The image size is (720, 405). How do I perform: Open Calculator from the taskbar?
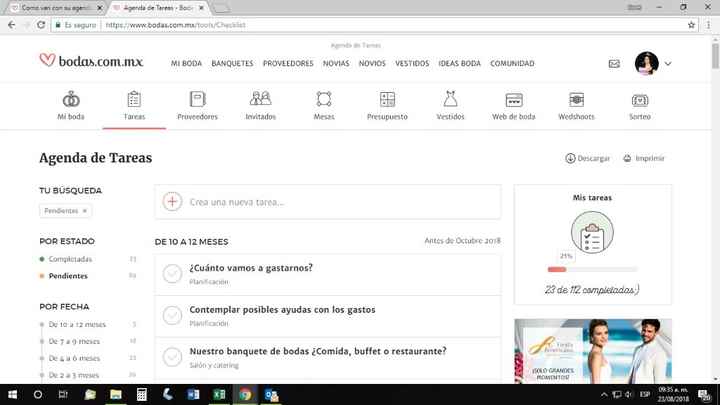tap(141, 394)
